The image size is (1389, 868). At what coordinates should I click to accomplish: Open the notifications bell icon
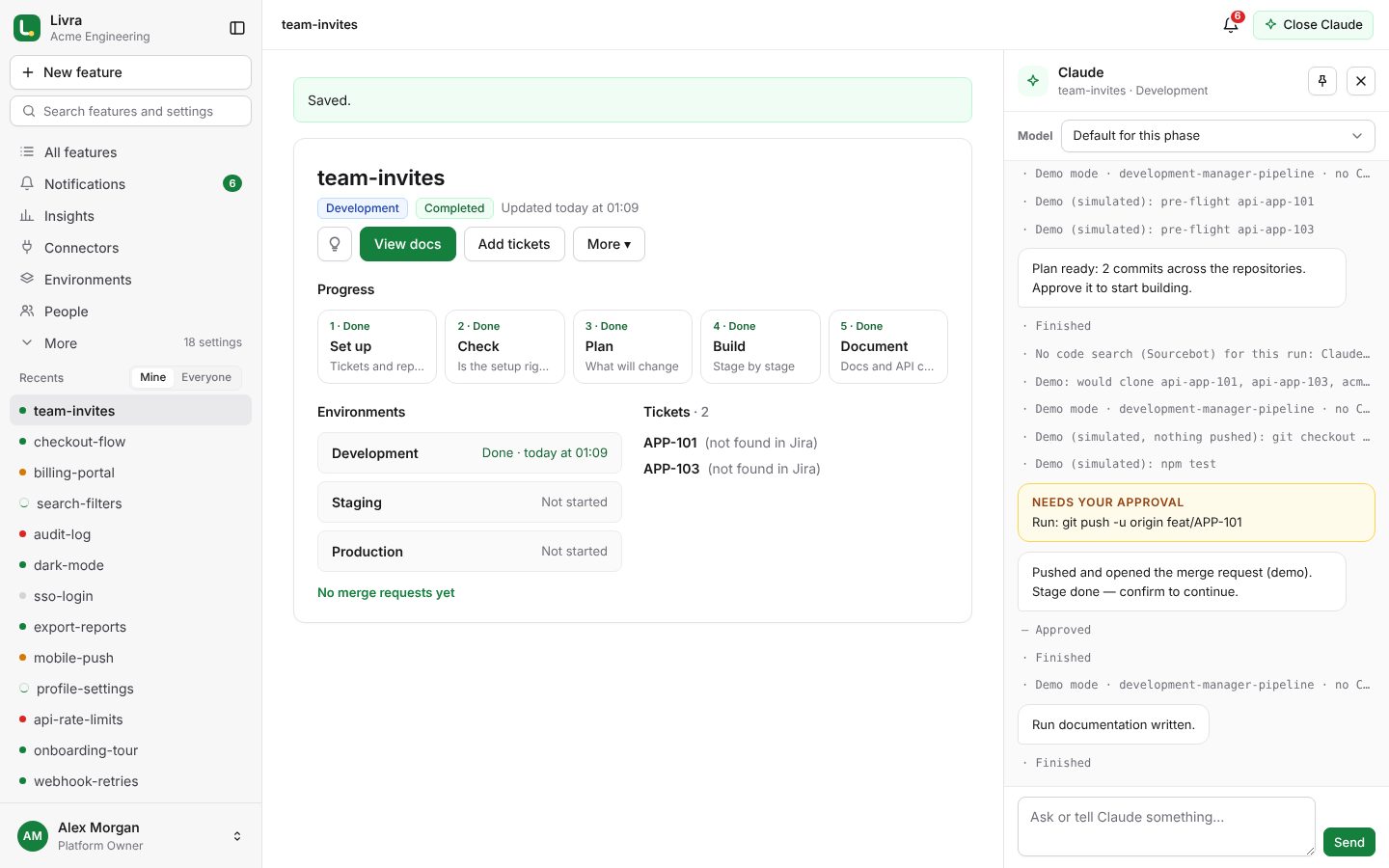pyautogui.click(x=1231, y=25)
